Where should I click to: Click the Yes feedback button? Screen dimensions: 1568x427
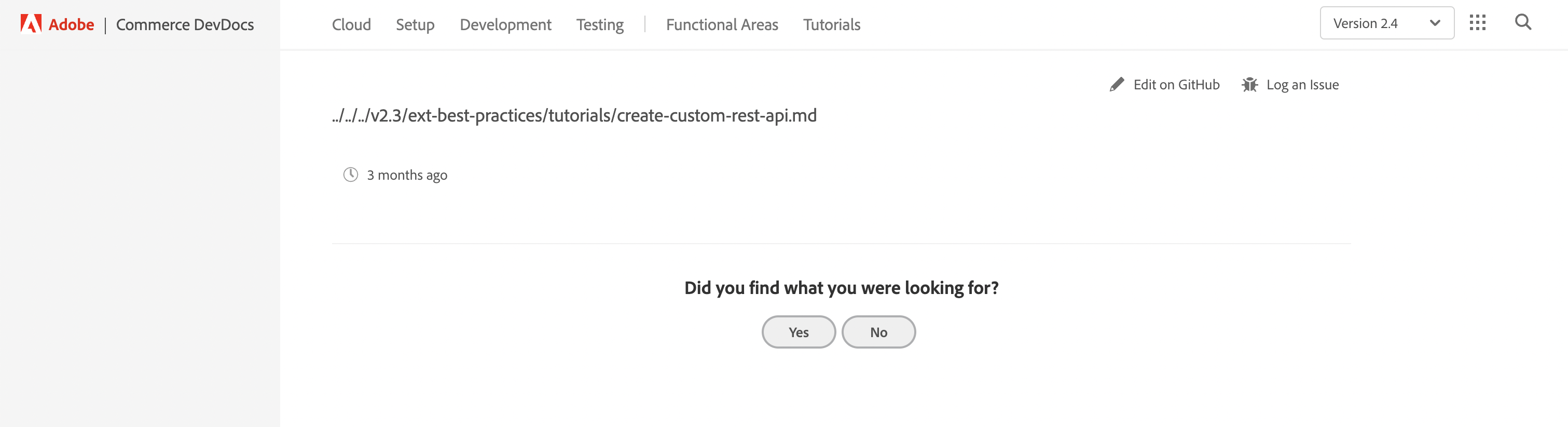799,332
